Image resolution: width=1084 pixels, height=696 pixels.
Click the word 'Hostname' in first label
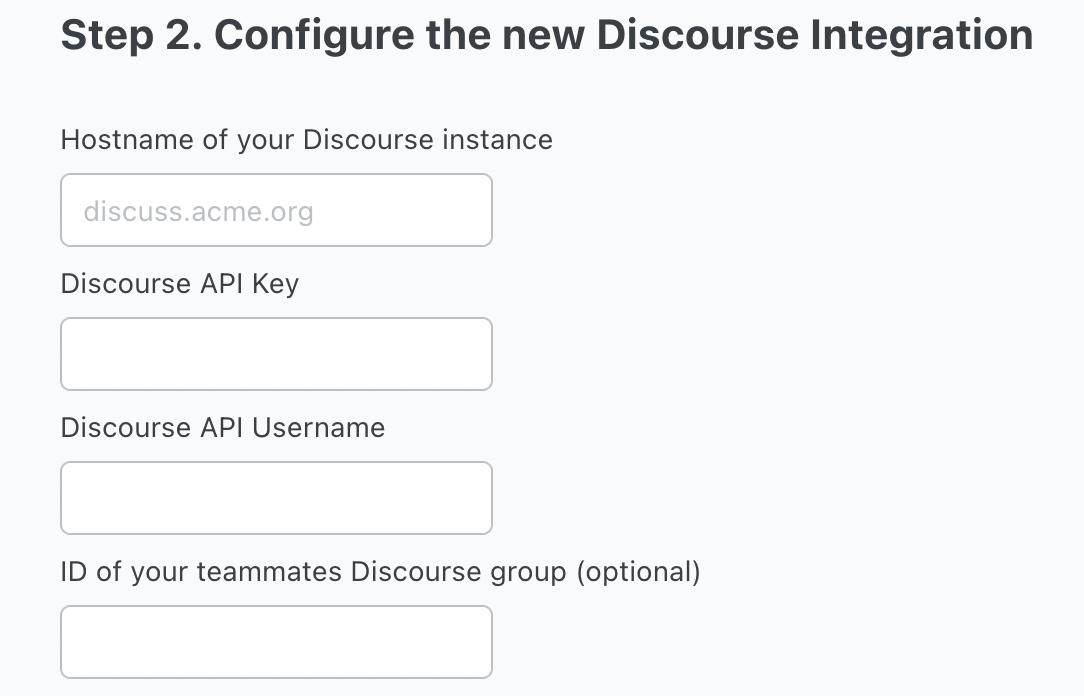click(127, 140)
